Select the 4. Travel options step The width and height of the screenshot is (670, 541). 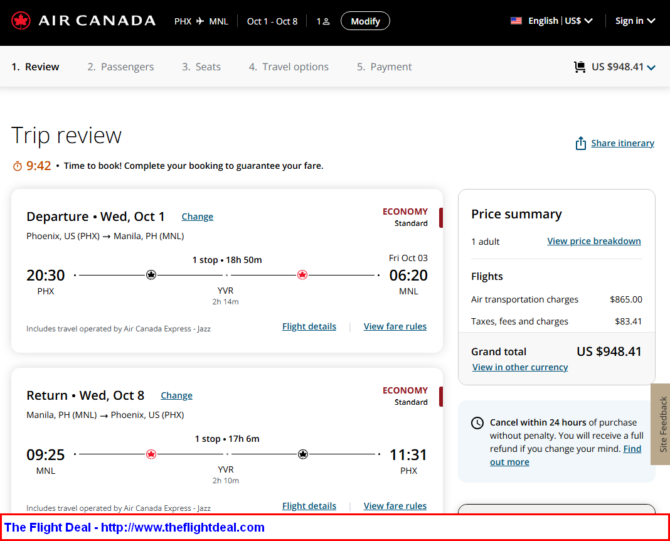click(289, 67)
